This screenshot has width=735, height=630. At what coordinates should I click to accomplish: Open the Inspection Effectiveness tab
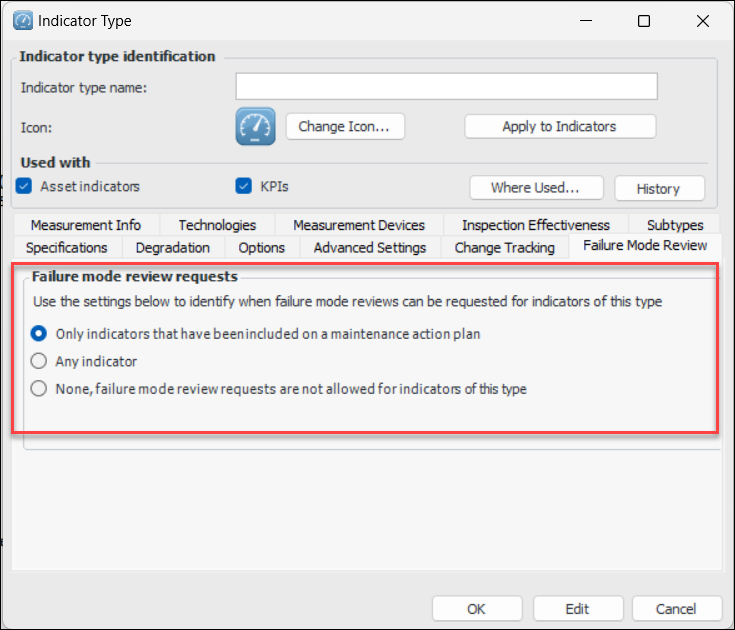pyautogui.click(x=535, y=225)
